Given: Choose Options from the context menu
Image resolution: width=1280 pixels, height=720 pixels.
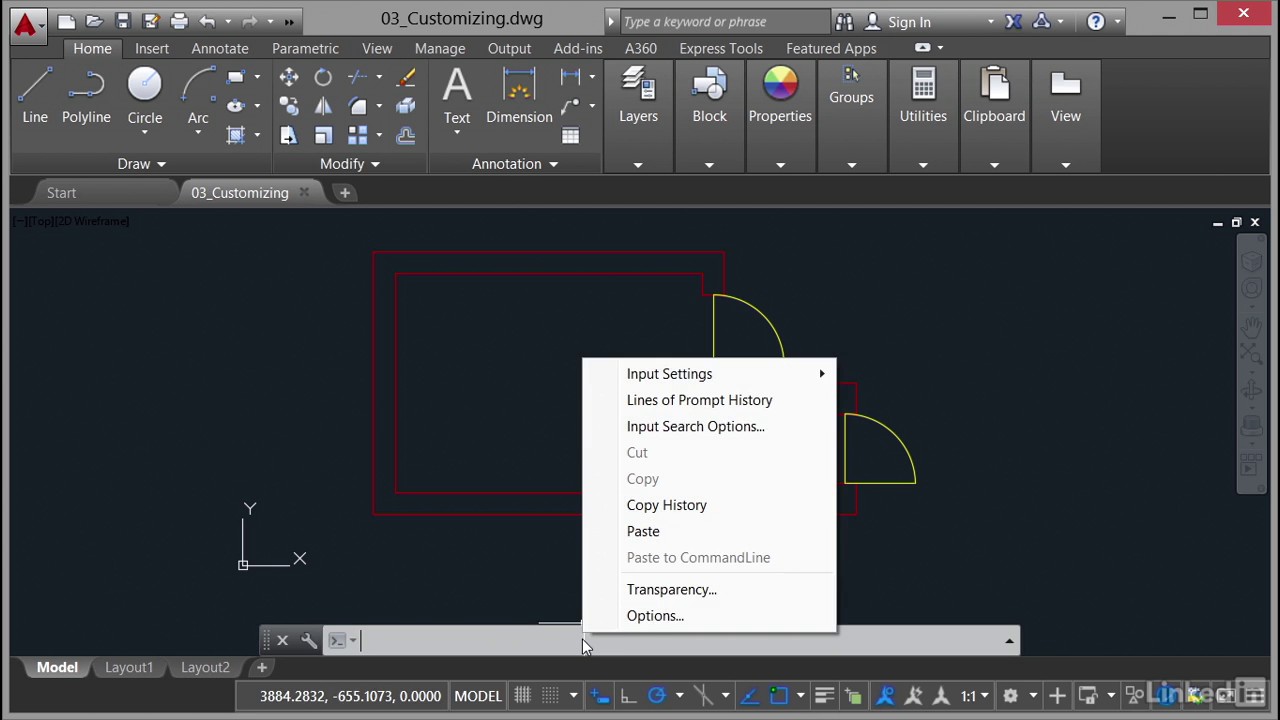Looking at the screenshot, I should [655, 615].
